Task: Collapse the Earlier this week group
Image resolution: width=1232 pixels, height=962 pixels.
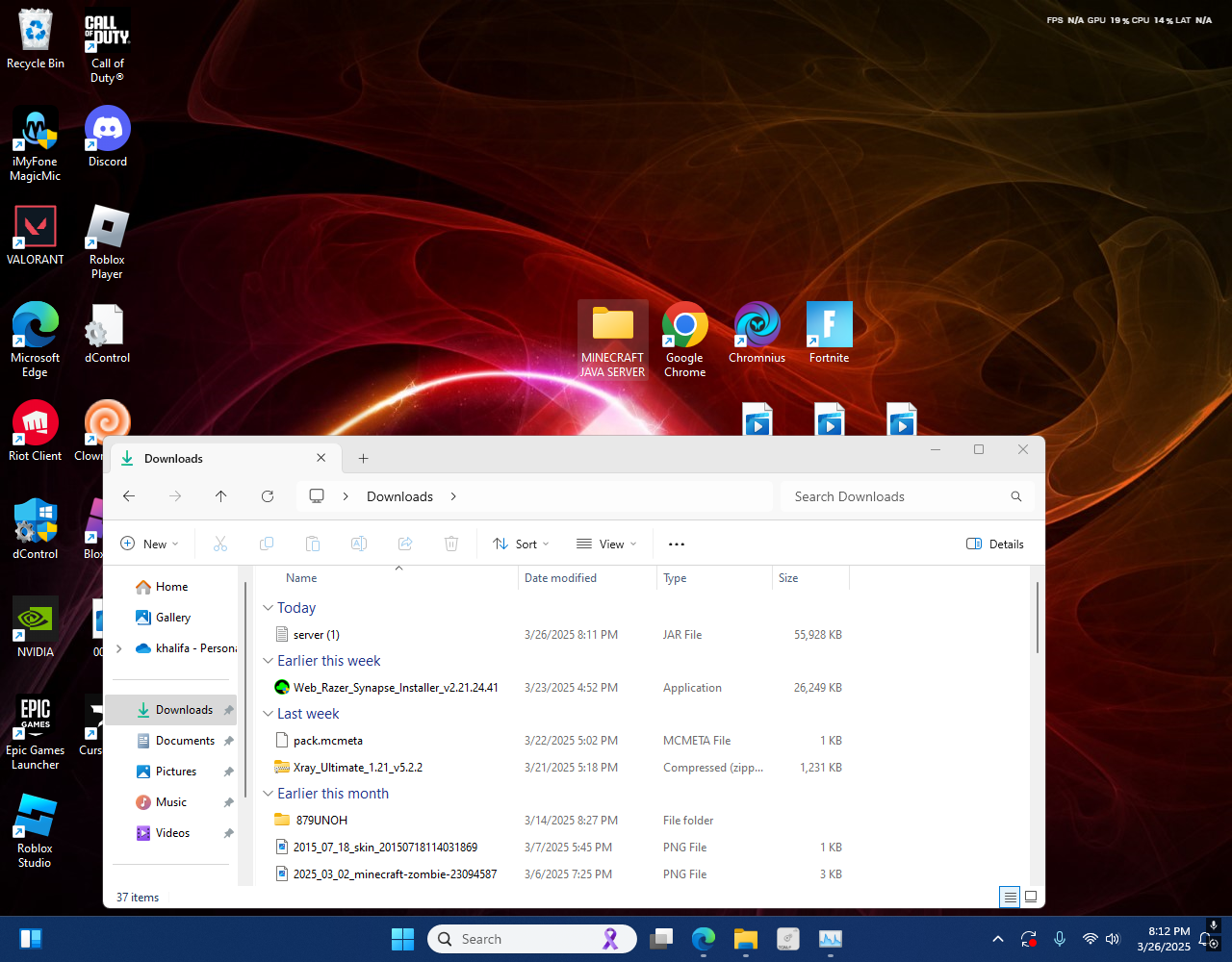Action: [268, 661]
